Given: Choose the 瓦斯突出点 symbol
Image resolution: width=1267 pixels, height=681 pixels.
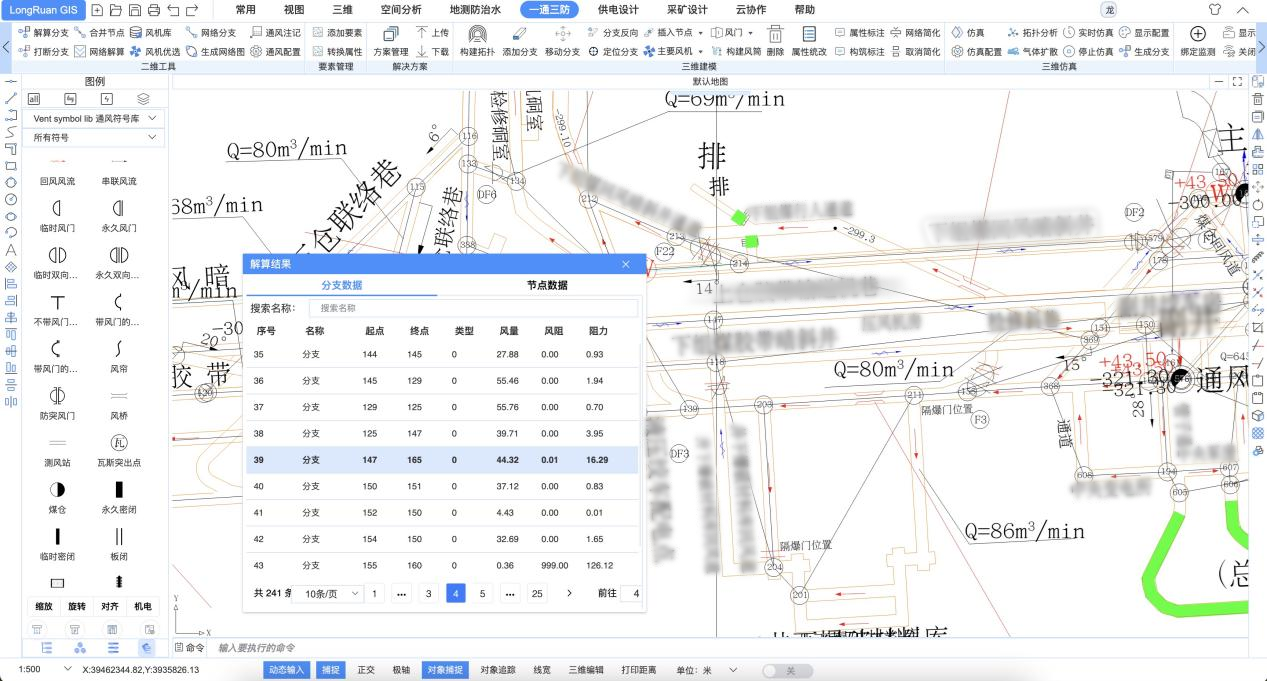Looking at the screenshot, I should coord(118,443).
